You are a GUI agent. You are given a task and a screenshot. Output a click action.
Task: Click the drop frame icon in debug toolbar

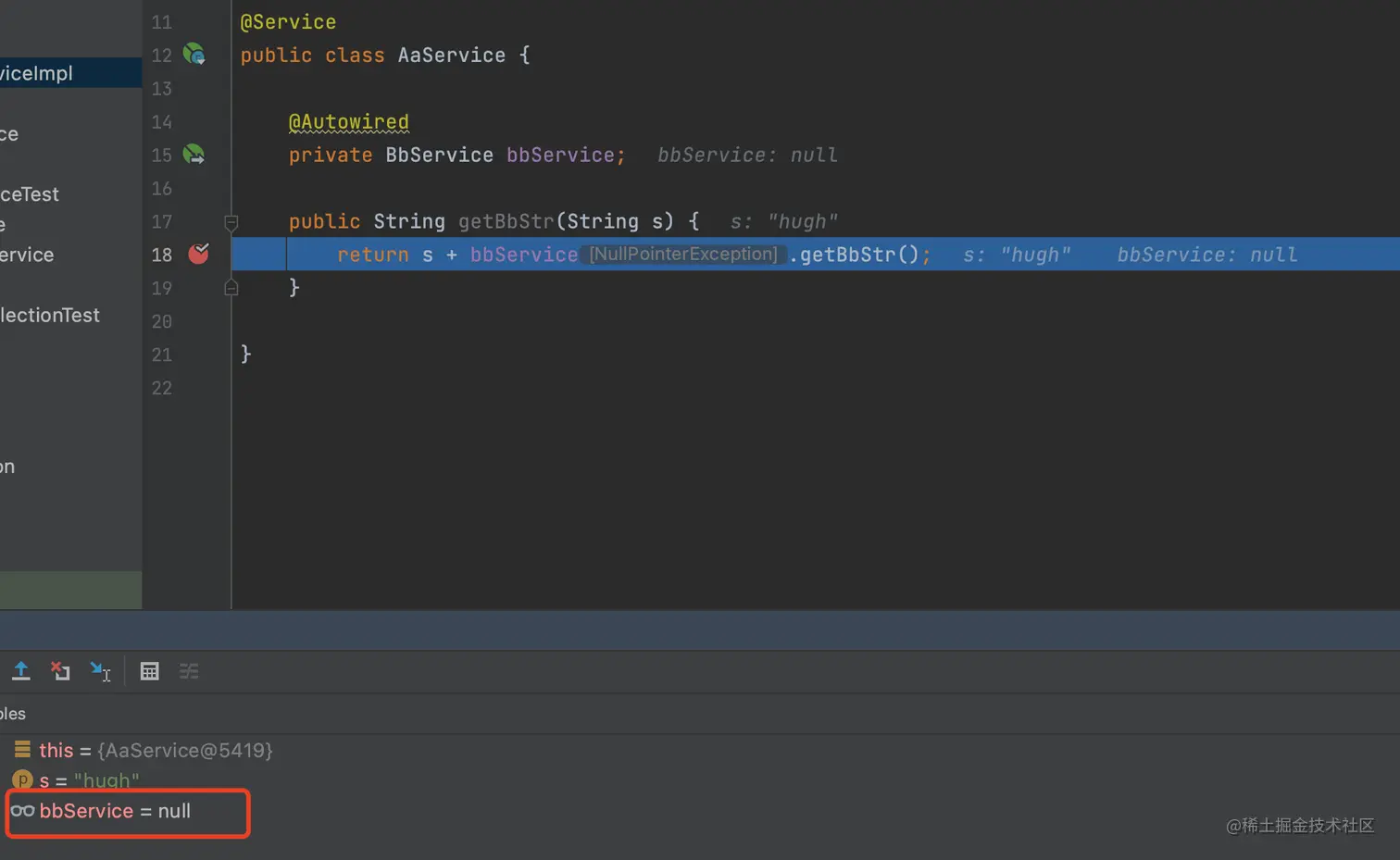click(60, 671)
